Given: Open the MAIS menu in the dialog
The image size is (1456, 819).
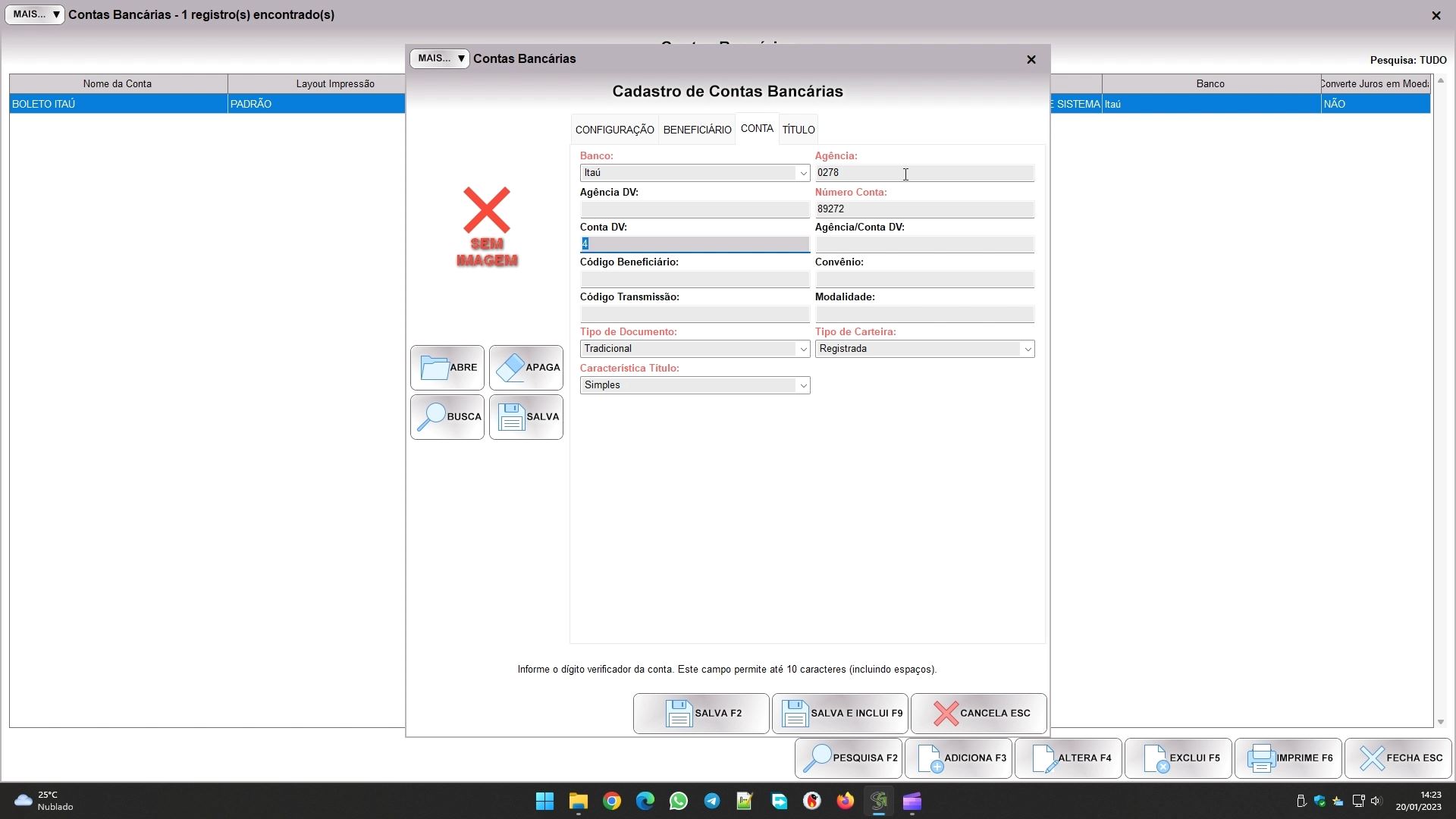Looking at the screenshot, I should coord(440,58).
